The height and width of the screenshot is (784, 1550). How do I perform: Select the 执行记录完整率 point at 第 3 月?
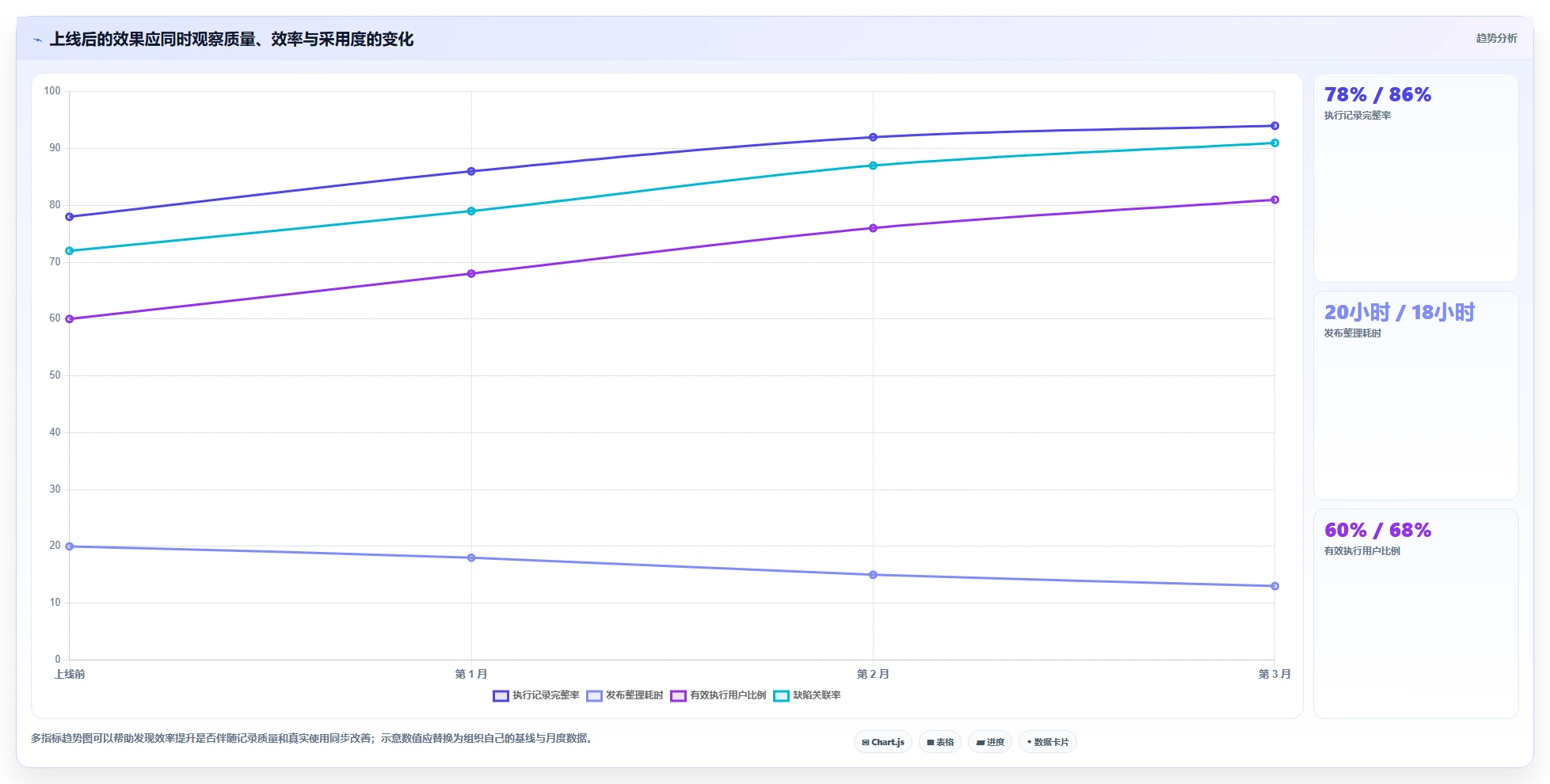[x=1274, y=126]
